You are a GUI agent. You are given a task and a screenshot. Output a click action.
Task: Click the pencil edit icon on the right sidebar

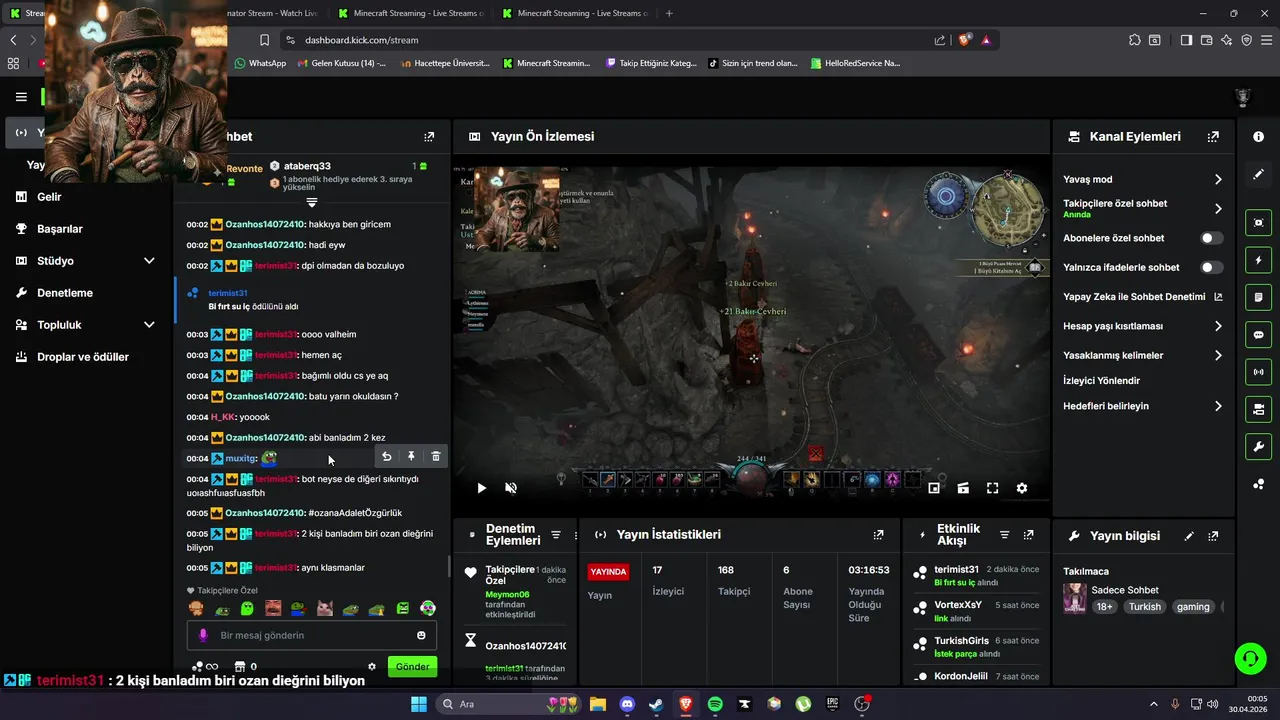click(x=1258, y=174)
